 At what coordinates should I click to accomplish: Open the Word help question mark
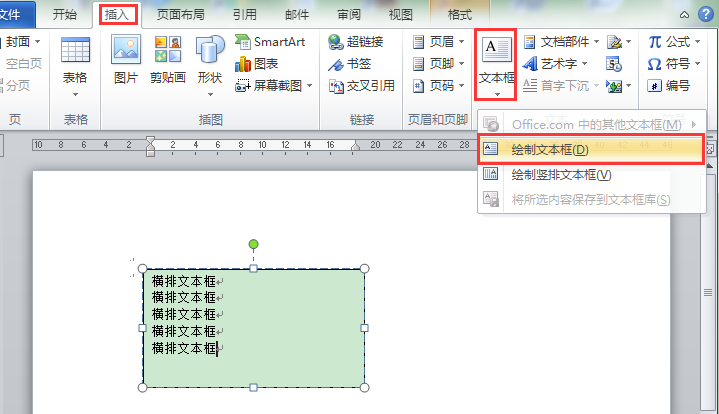pos(706,14)
